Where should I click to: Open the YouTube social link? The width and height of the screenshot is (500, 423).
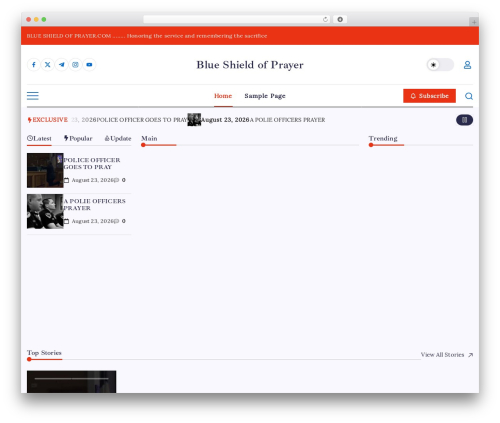(x=89, y=65)
